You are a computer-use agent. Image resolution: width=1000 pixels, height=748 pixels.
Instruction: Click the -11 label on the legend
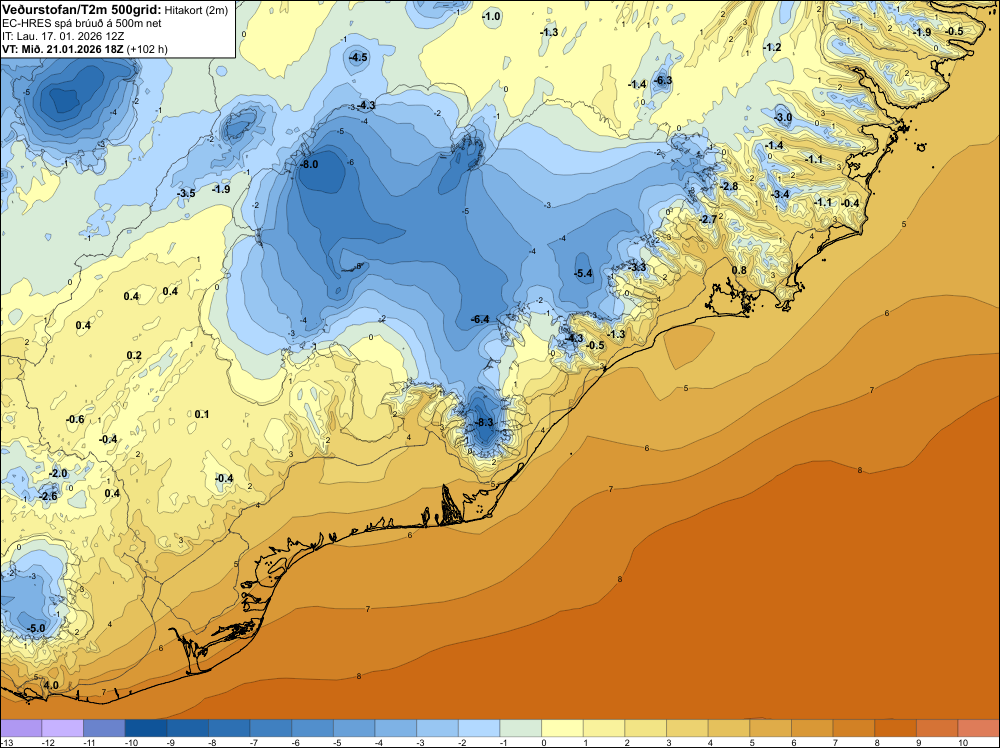[x=89, y=742]
